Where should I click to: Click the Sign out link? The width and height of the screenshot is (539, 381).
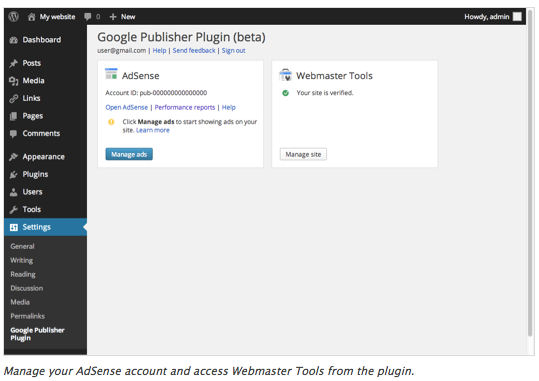tap(233, 51)
